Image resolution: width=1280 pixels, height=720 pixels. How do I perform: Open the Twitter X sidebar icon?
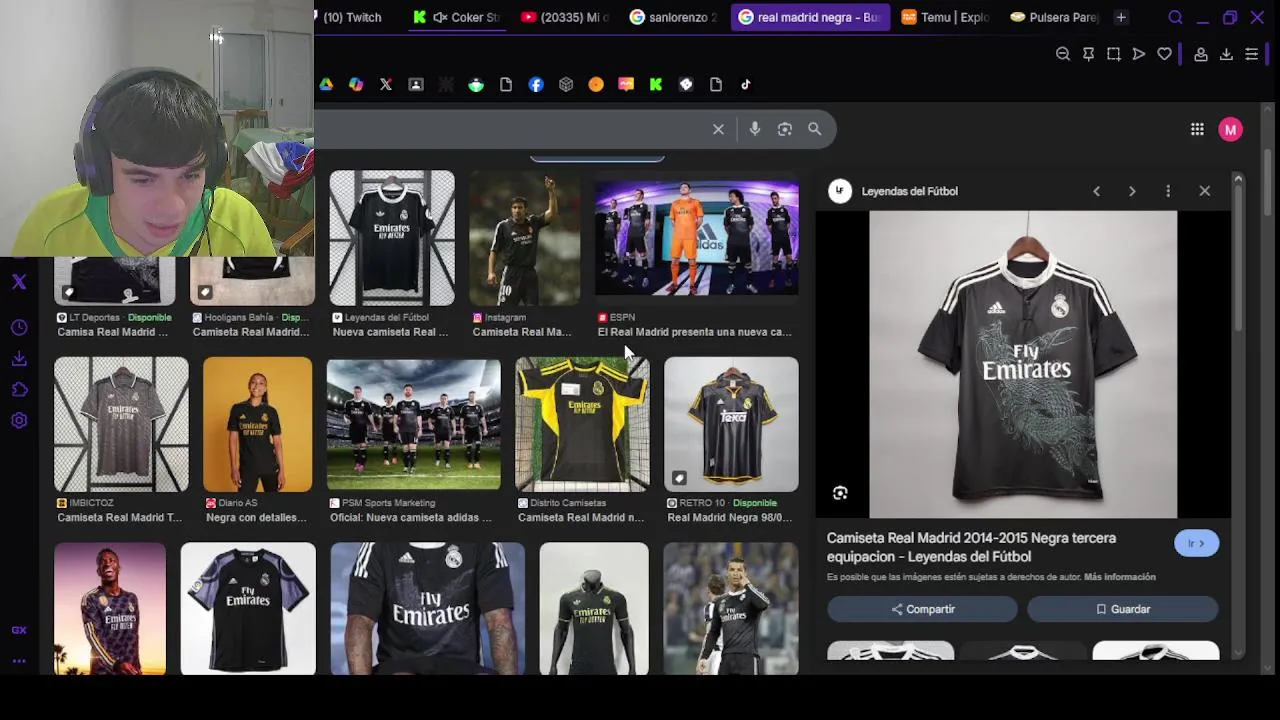point(19,283)
